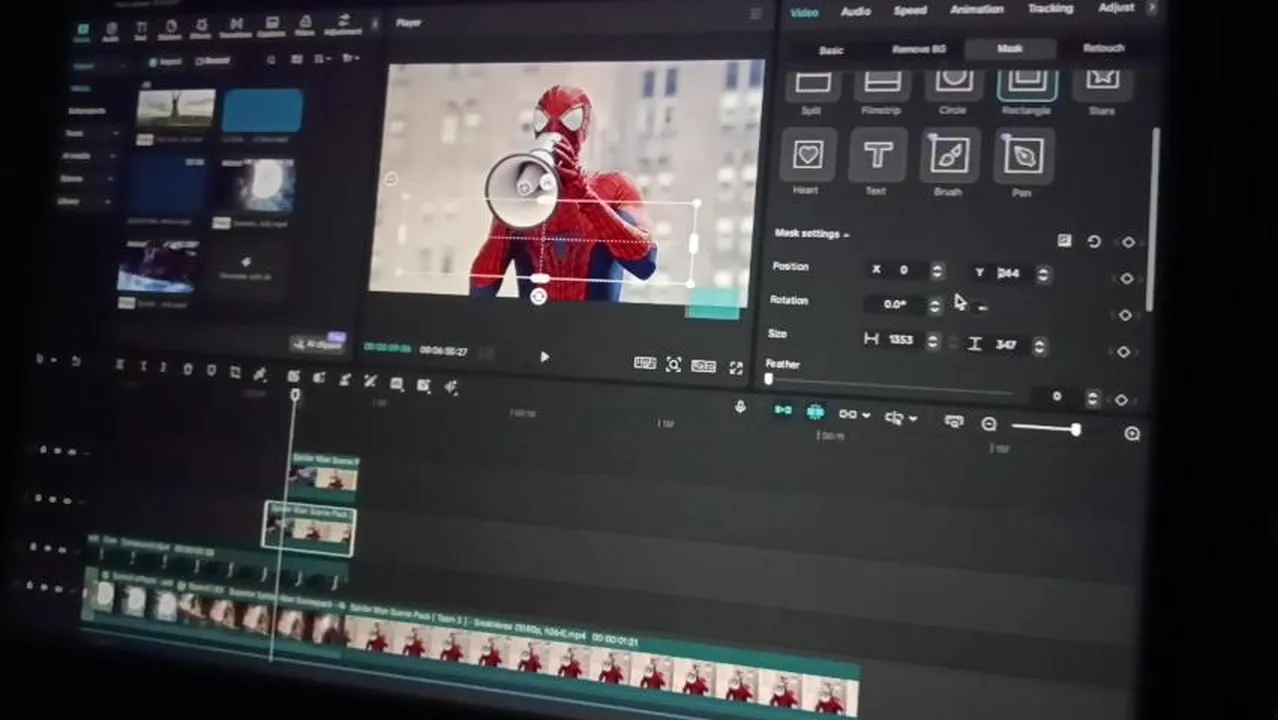Click the Position X value stepper
The image size is (1278, 720).
[937, 271]
